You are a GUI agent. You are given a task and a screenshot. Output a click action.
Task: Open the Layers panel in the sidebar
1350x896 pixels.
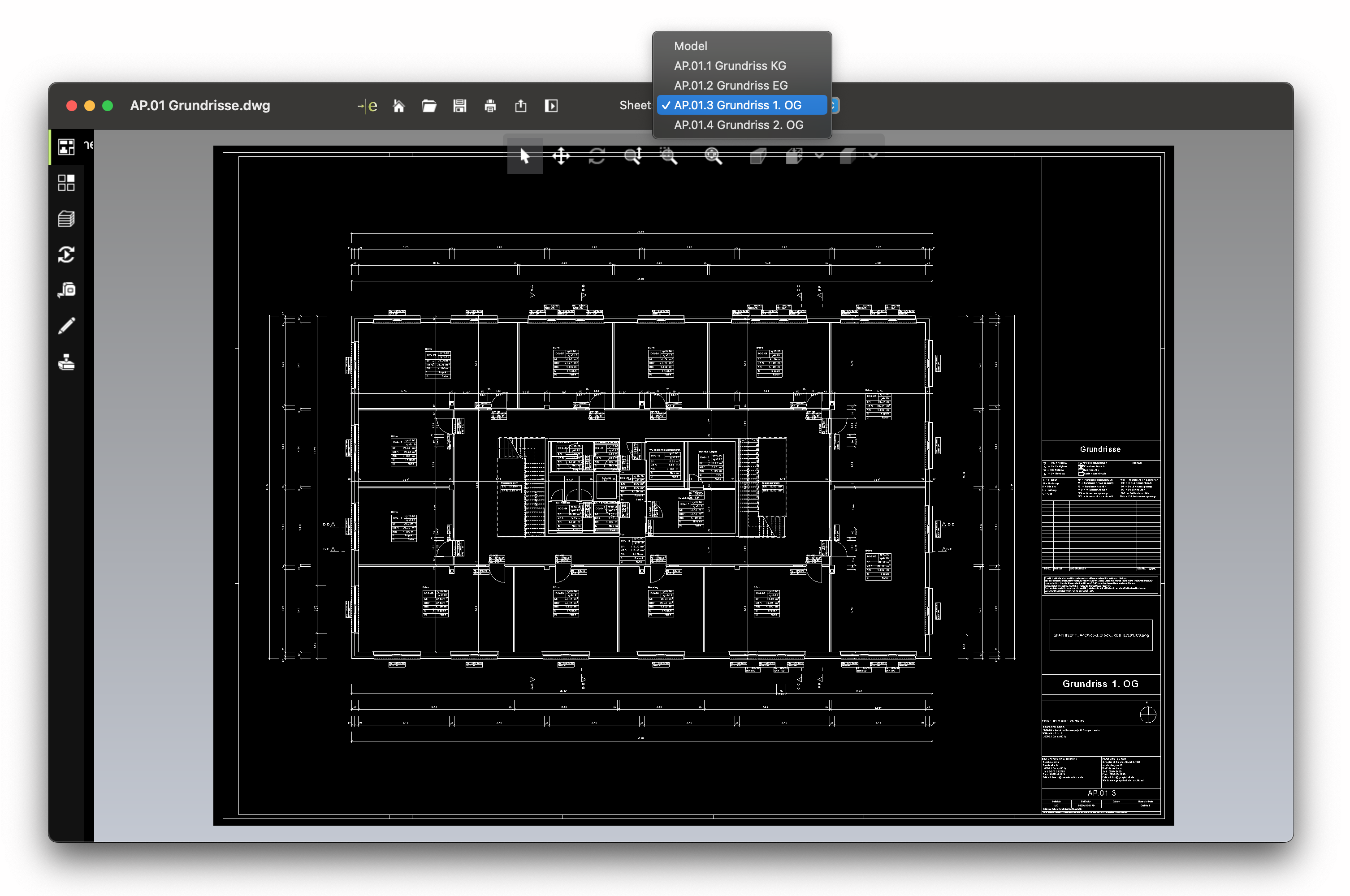(66, 219)
